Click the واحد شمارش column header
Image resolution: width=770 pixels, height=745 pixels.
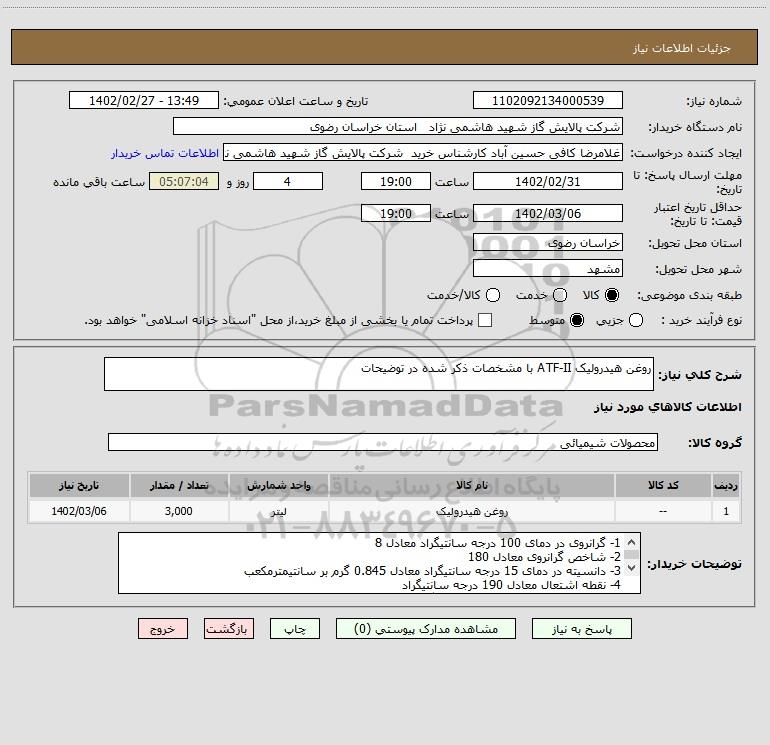pyautogui.click(x=278, y=485)
